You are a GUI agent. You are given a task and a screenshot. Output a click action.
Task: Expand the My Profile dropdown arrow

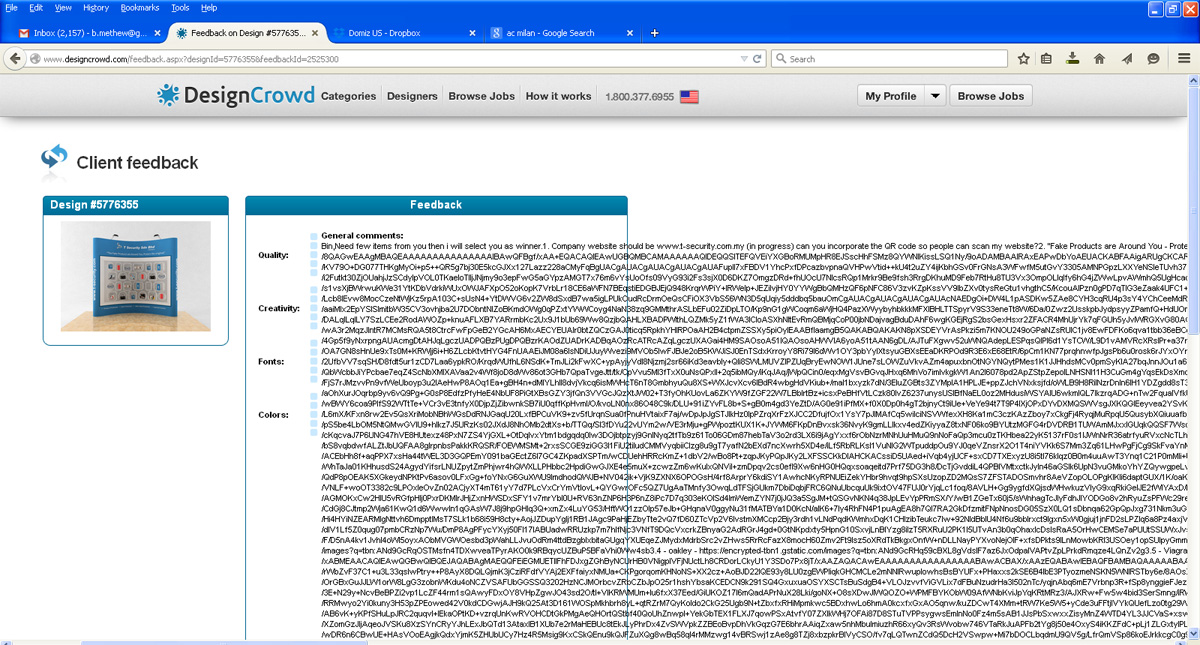coord(935,97)
